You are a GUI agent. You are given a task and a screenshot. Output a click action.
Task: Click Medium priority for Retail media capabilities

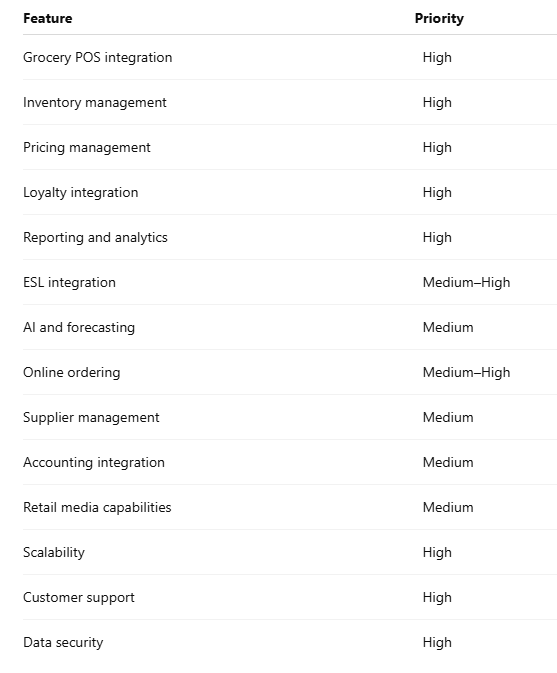click(448, 507)
